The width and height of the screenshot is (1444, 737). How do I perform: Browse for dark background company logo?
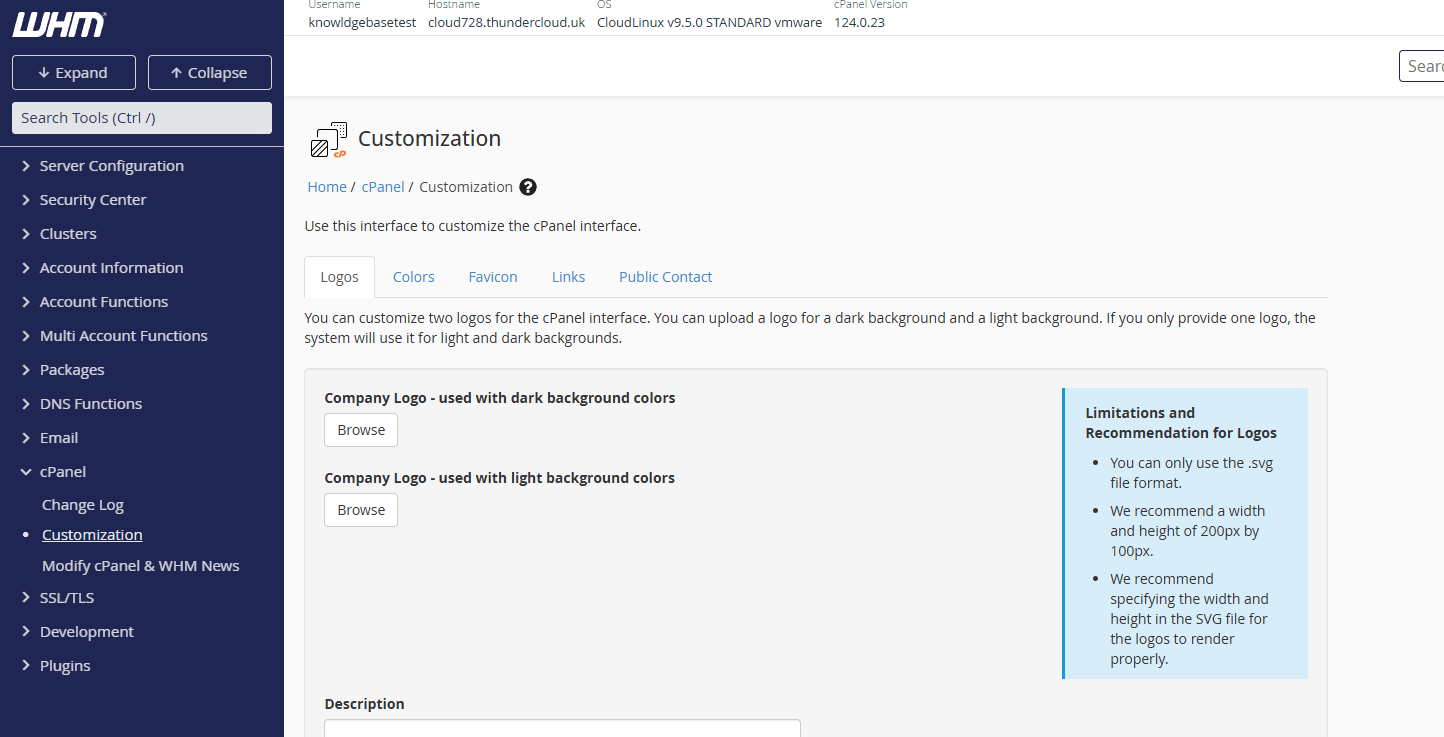pyautogui.click(x=361, y=430)
